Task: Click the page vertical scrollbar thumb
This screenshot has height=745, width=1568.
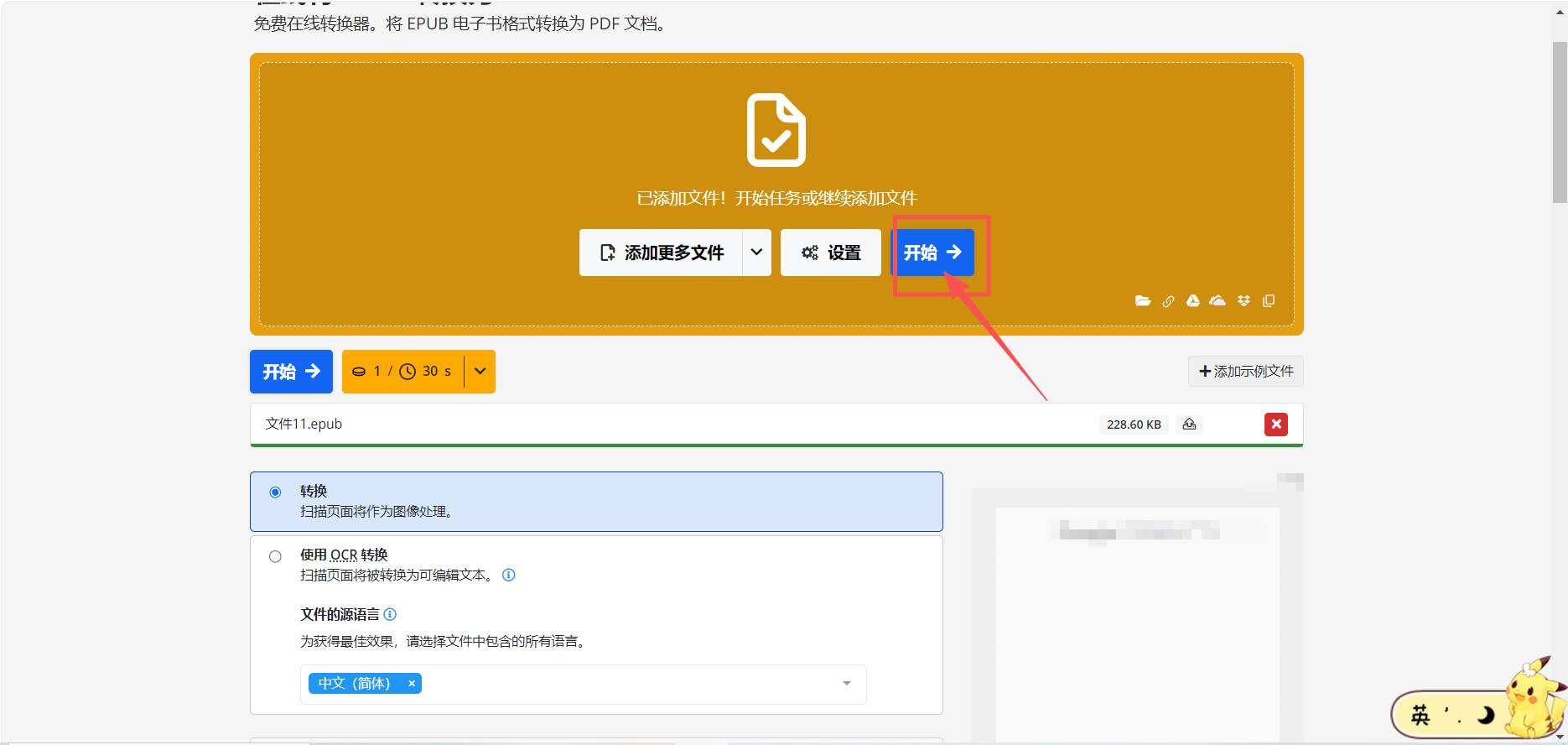Action: 1560,122
